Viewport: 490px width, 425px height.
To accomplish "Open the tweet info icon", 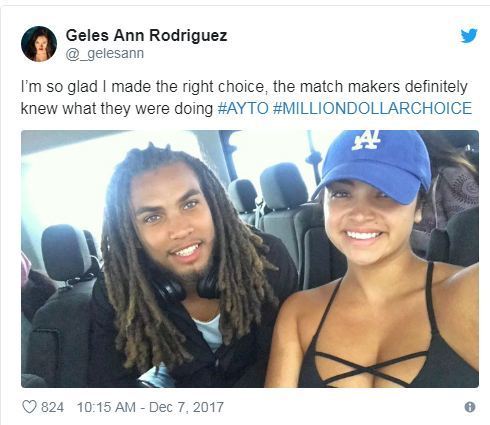I will click(470, 407).
